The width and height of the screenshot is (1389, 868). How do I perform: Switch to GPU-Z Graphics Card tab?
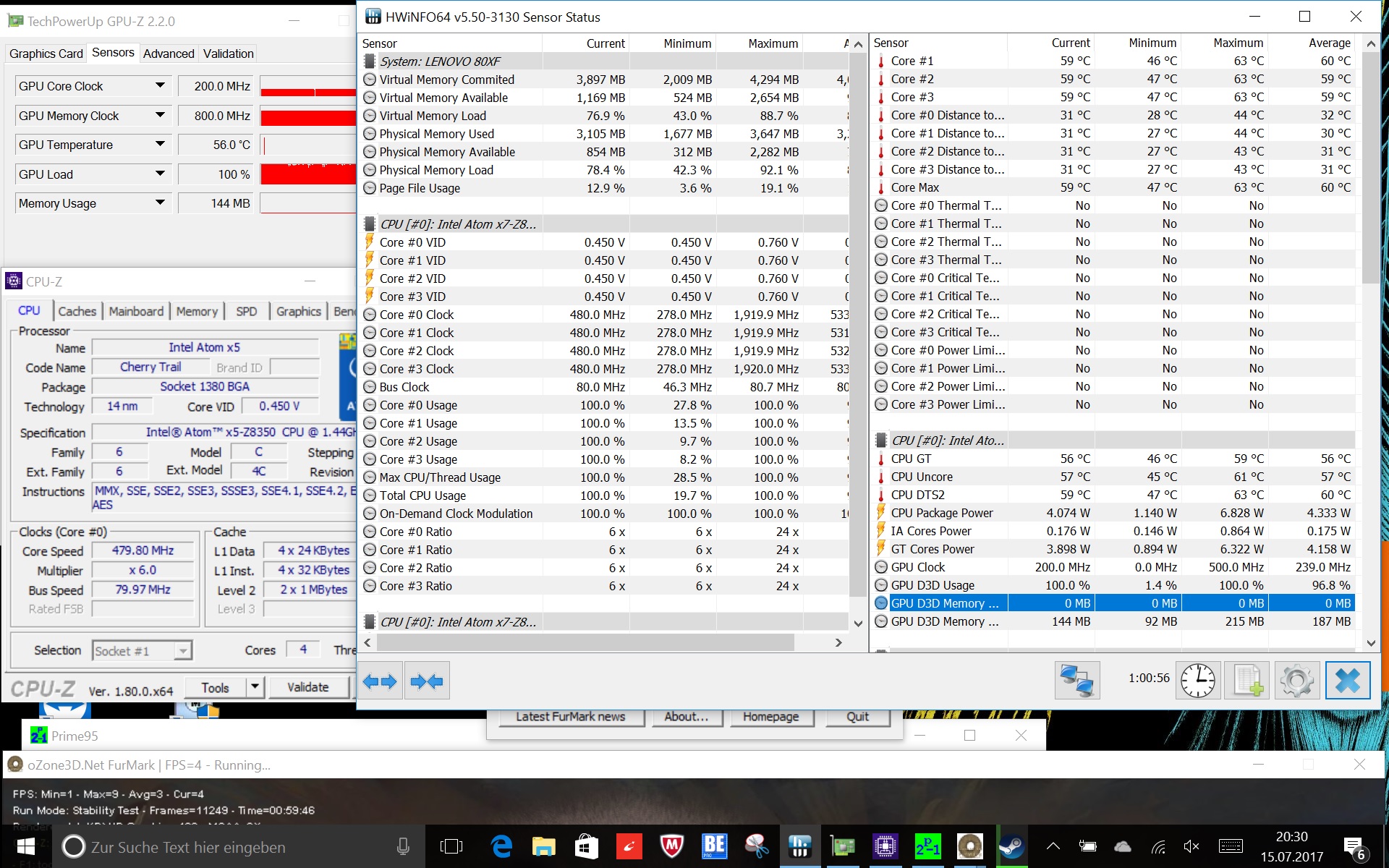click(x=46, y=54)
